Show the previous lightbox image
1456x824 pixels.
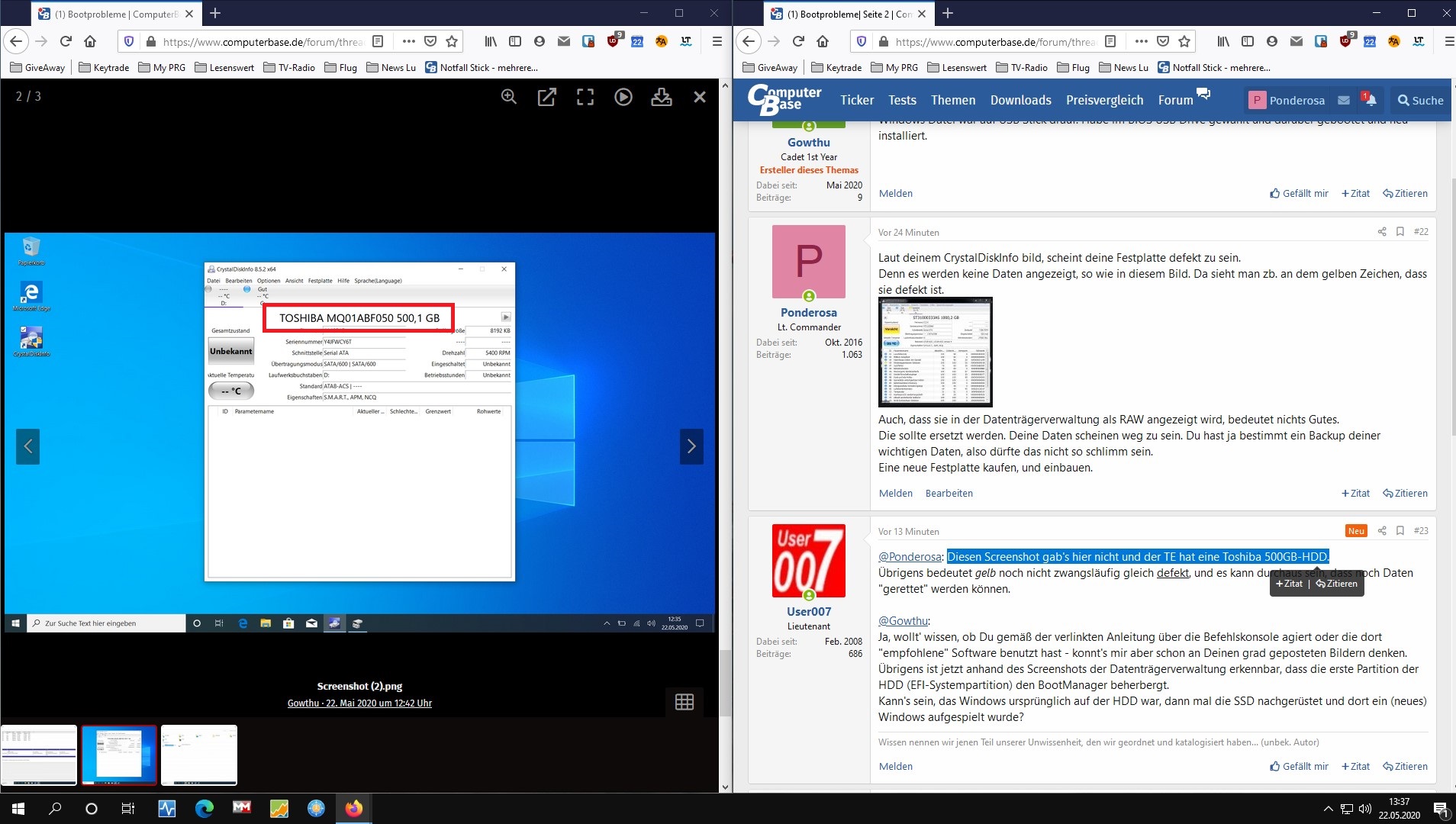[x=27, y=446]
